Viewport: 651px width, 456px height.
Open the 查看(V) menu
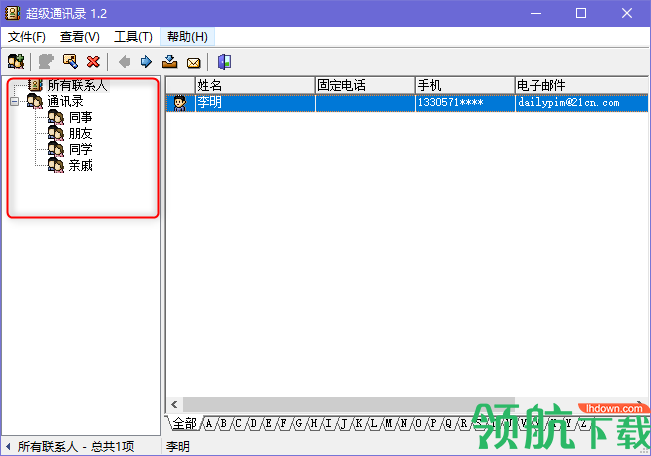(80, 37)
